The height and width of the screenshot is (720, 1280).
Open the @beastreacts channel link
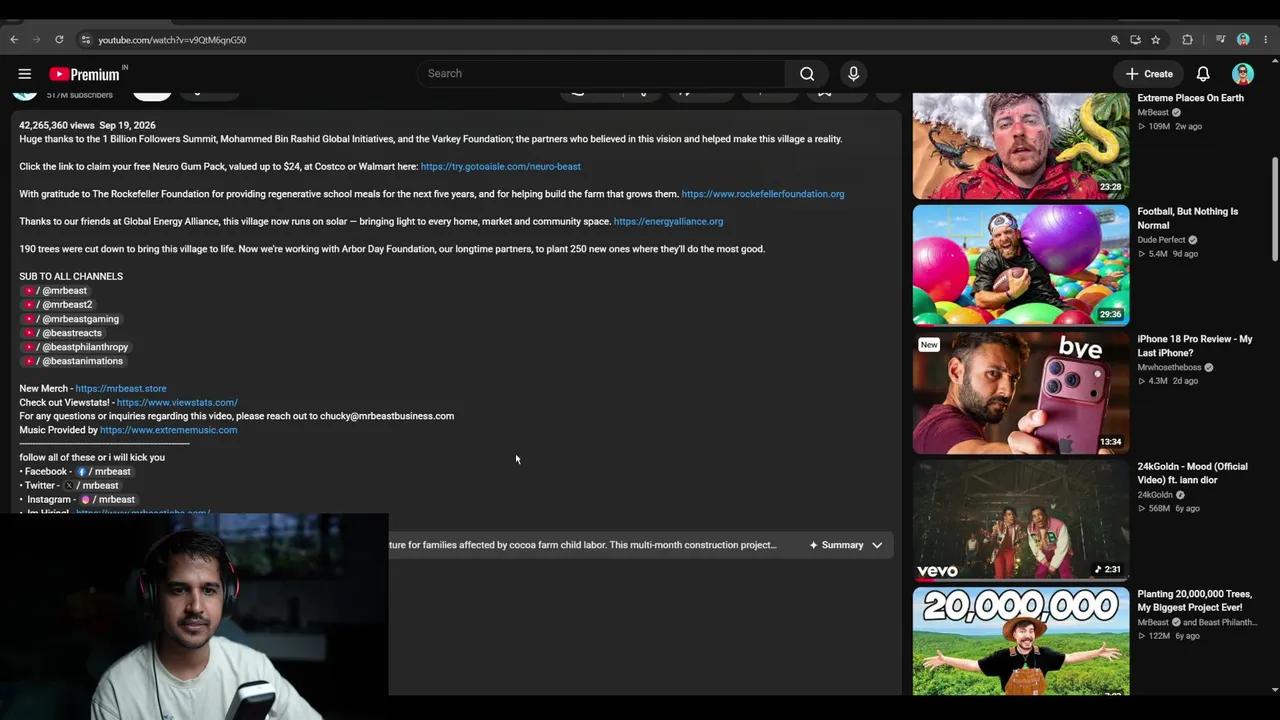pyautogui.click(x=64, y=333)
